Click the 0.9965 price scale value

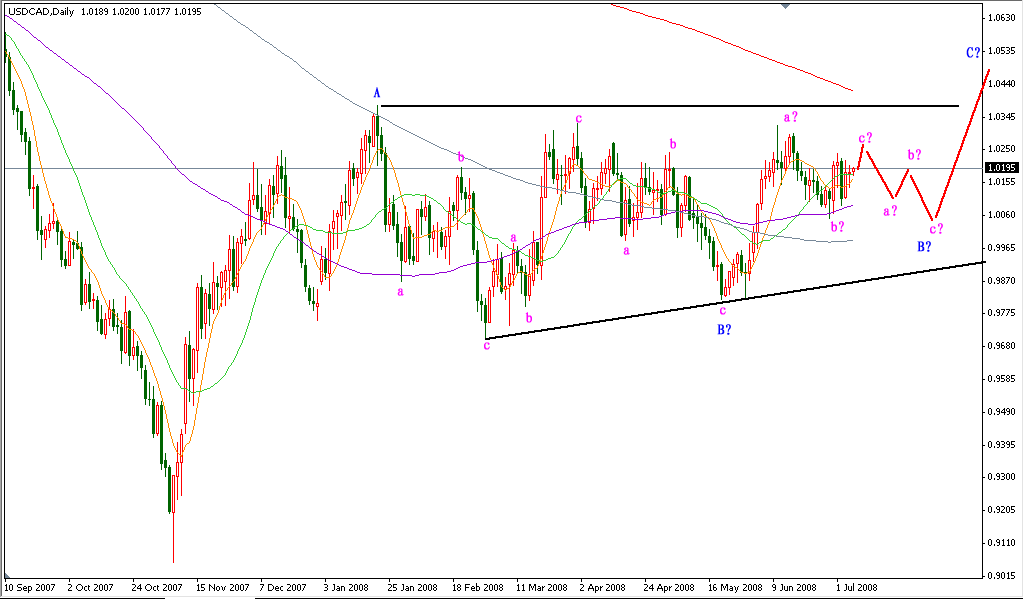1001,247
